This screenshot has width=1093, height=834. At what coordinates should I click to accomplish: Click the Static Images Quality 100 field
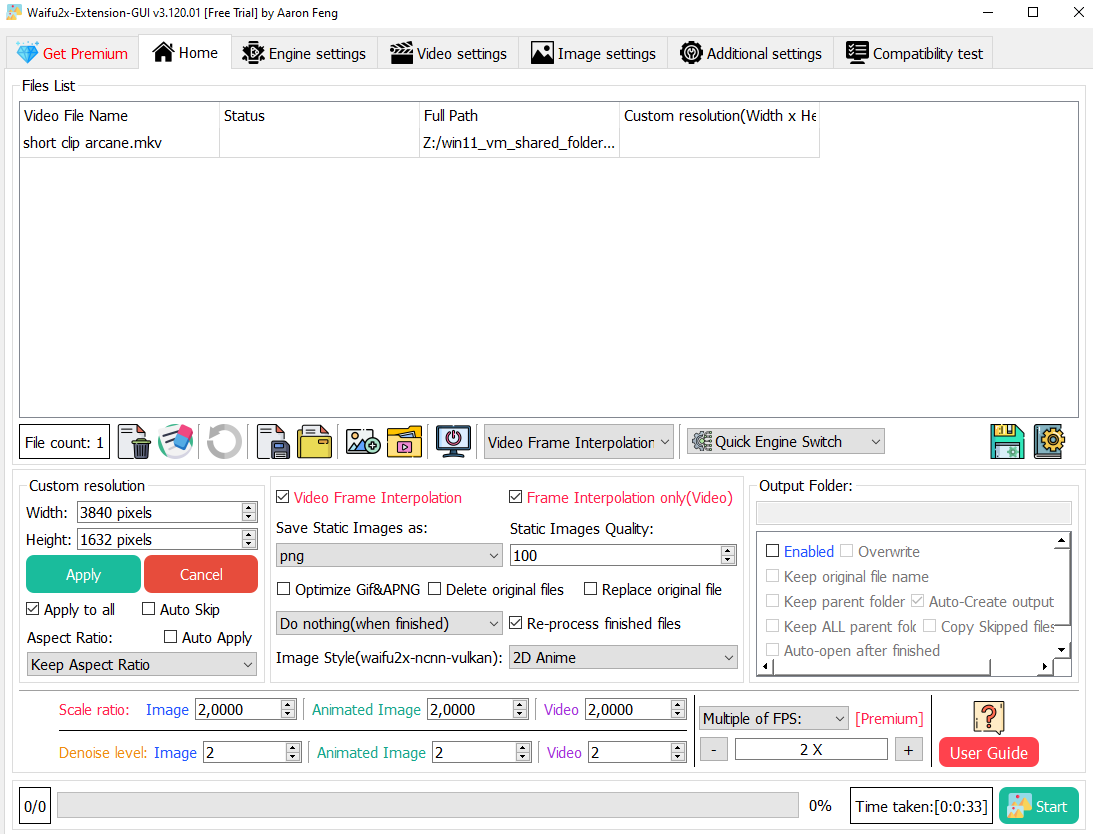click(623, 556)
